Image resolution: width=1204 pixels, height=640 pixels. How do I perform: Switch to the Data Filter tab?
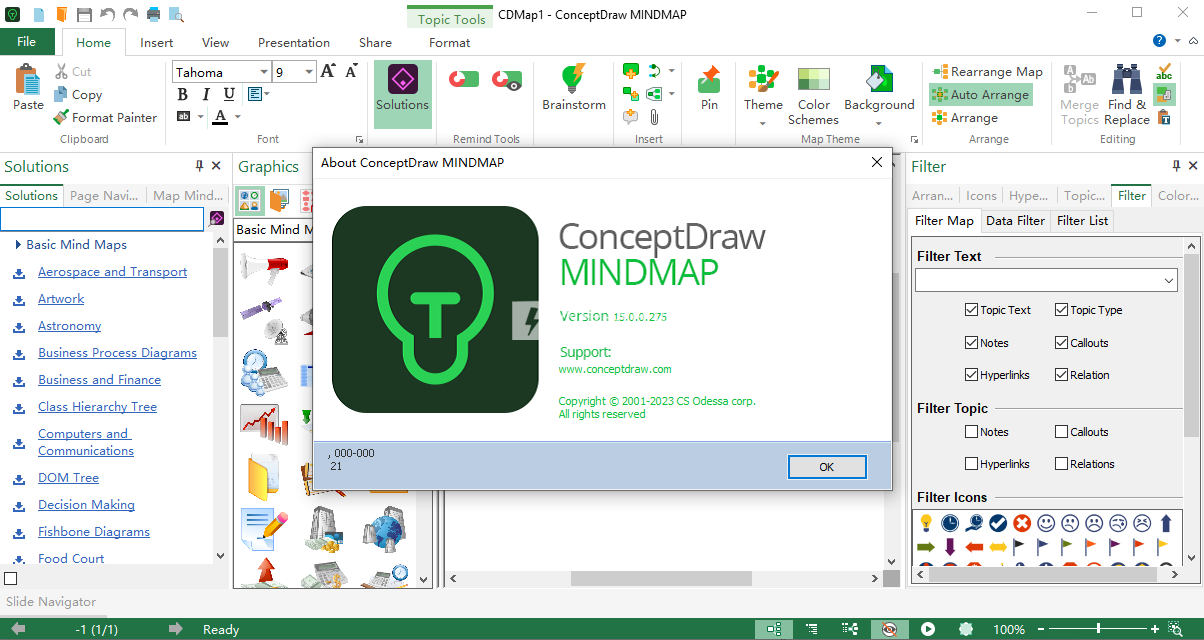(x=1015, y=220)
